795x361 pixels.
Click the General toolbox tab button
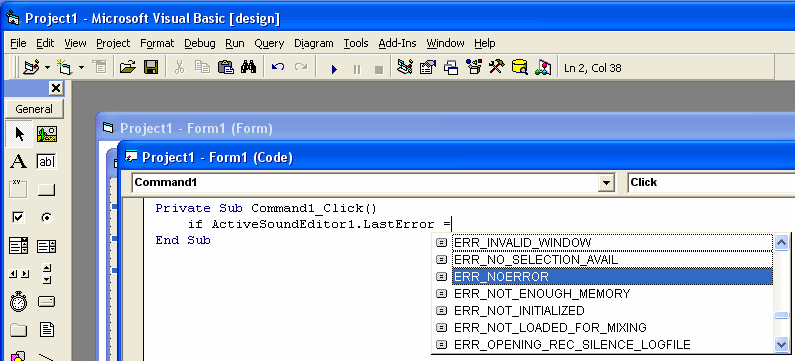click(34, 109)
